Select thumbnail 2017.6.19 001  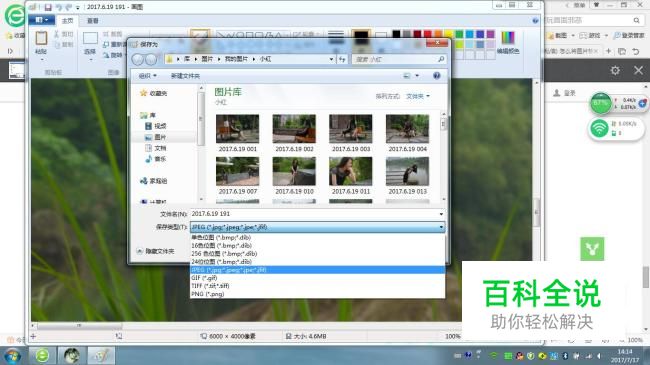coord(238,133)
